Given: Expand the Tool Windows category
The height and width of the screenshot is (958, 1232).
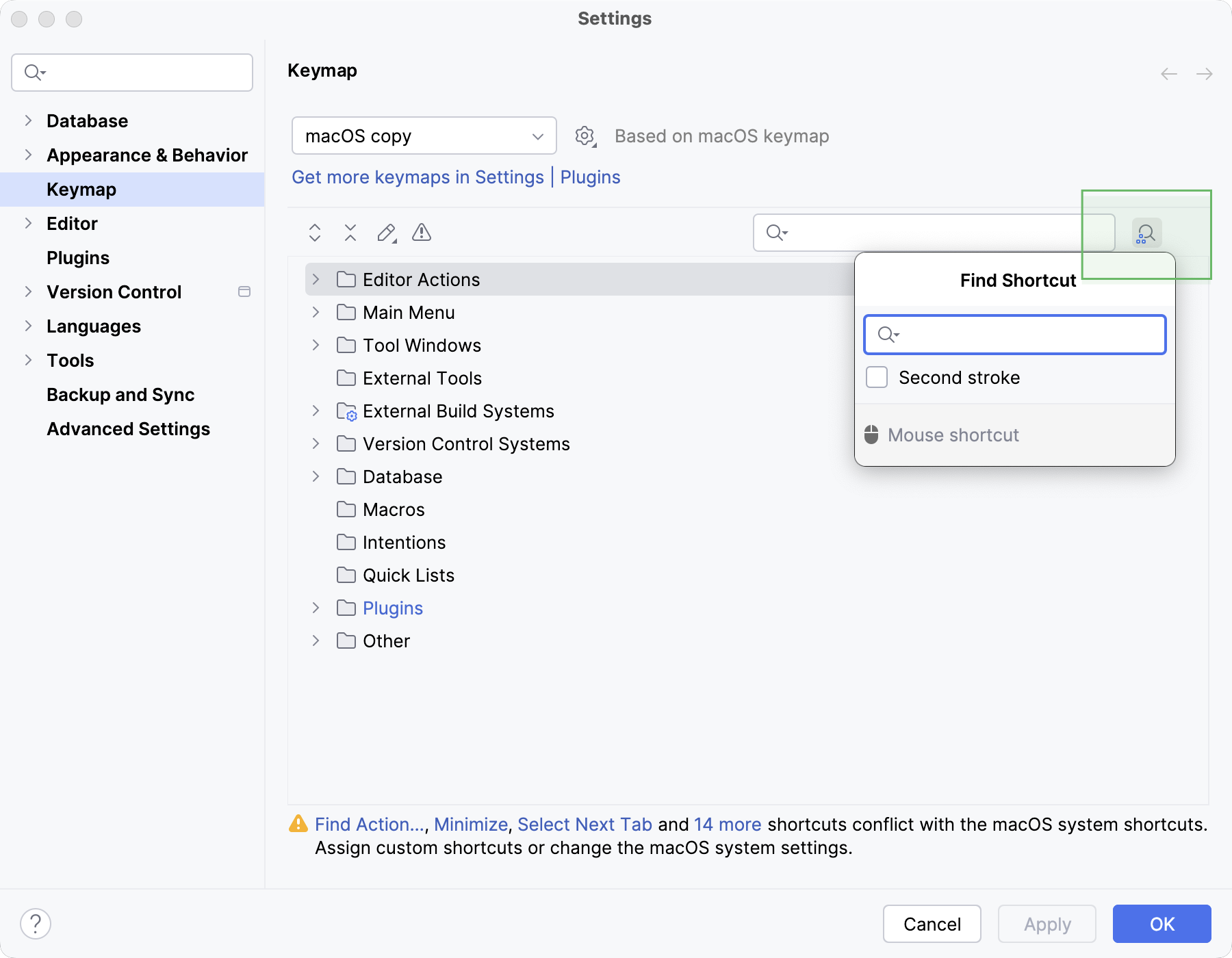Looking at the screenshot, I should (316, 345).
